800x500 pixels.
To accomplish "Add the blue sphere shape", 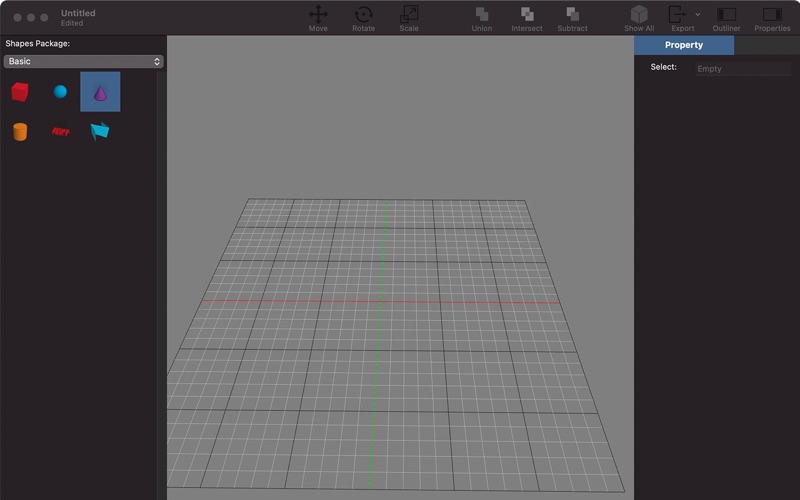I will (60, 92).
